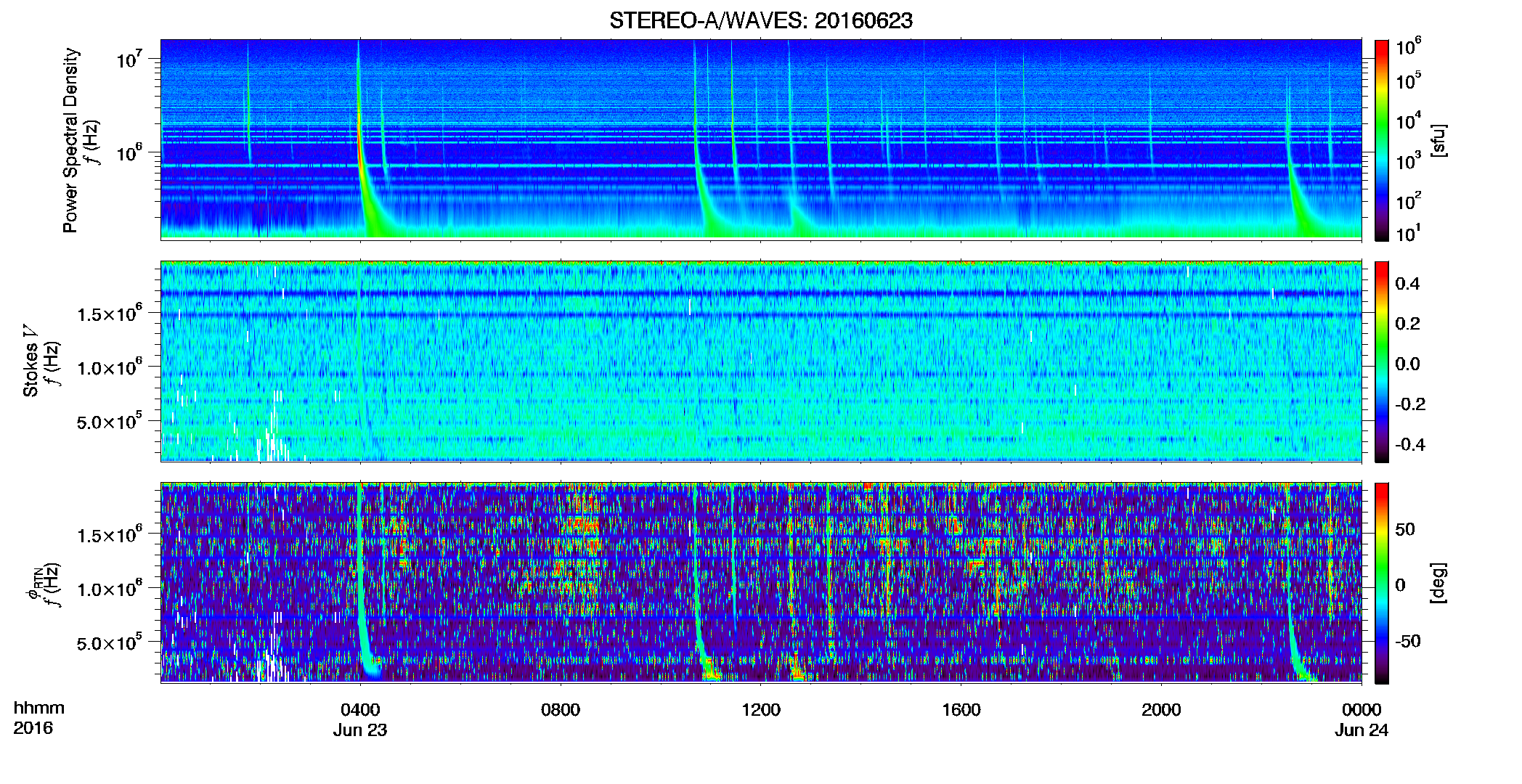Image resolution: width=1522 pixels, height=784 pixels.
Task: Click the 0.2 tick on the Stokes V colorbar
Action: (x=1407, y=324)
